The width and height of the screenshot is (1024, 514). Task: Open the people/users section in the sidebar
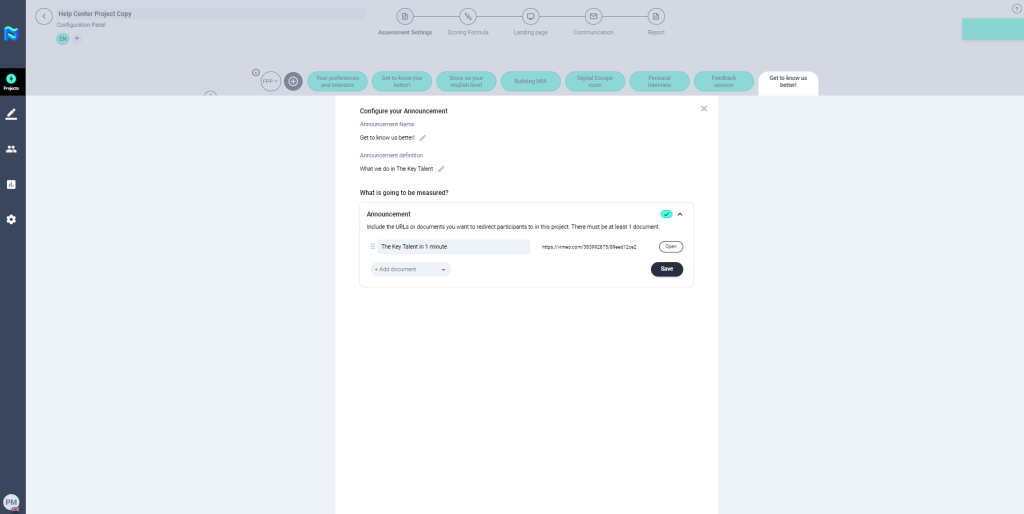(x=11, y=149)
